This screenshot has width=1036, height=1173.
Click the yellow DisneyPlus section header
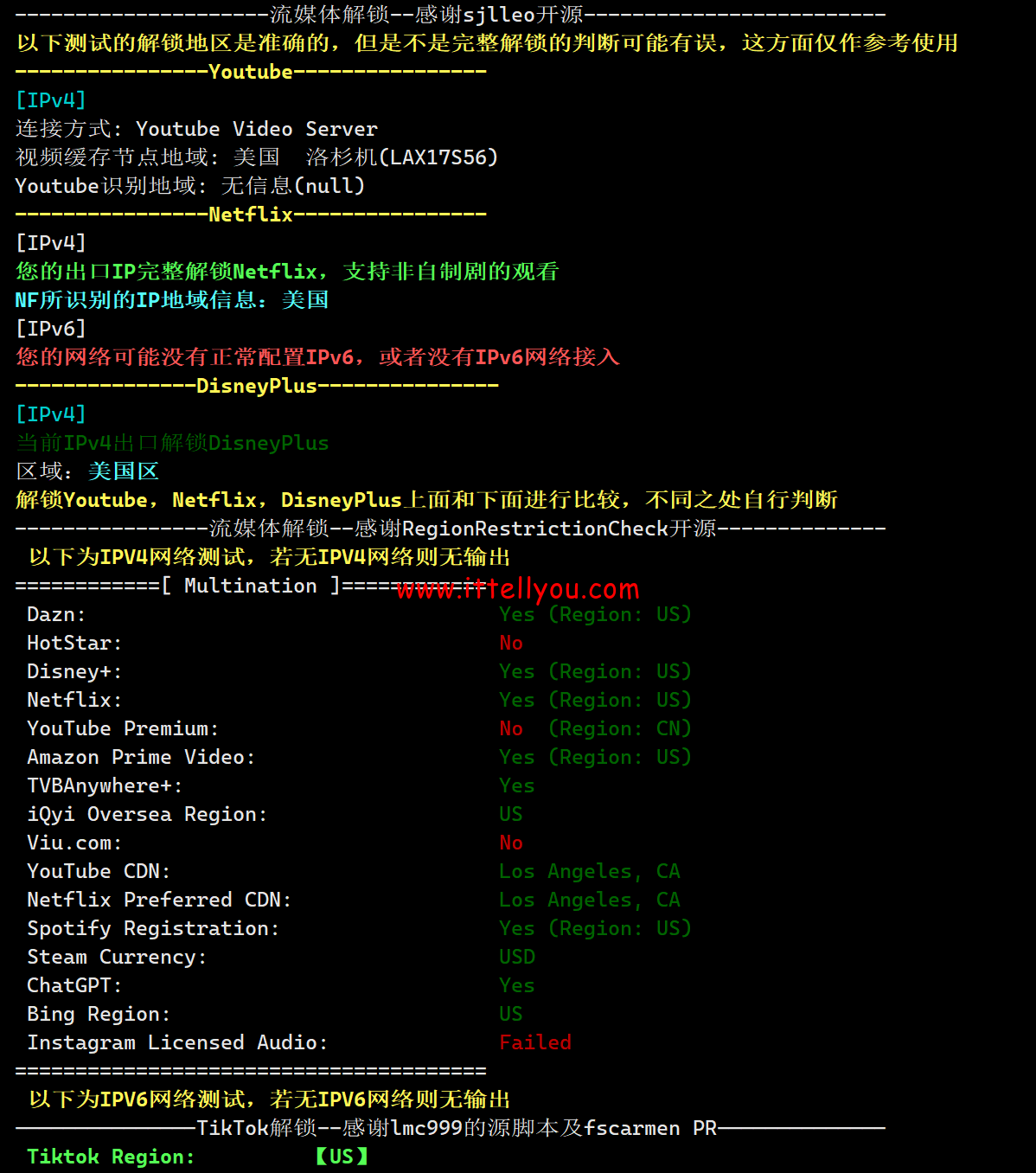tap(257, 386)
